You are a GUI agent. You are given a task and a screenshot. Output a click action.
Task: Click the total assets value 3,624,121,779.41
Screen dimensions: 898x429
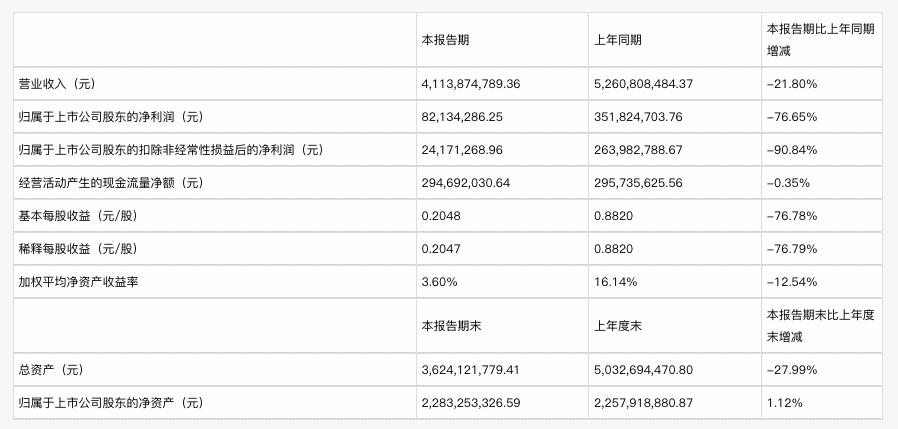[x=470, y=369]
